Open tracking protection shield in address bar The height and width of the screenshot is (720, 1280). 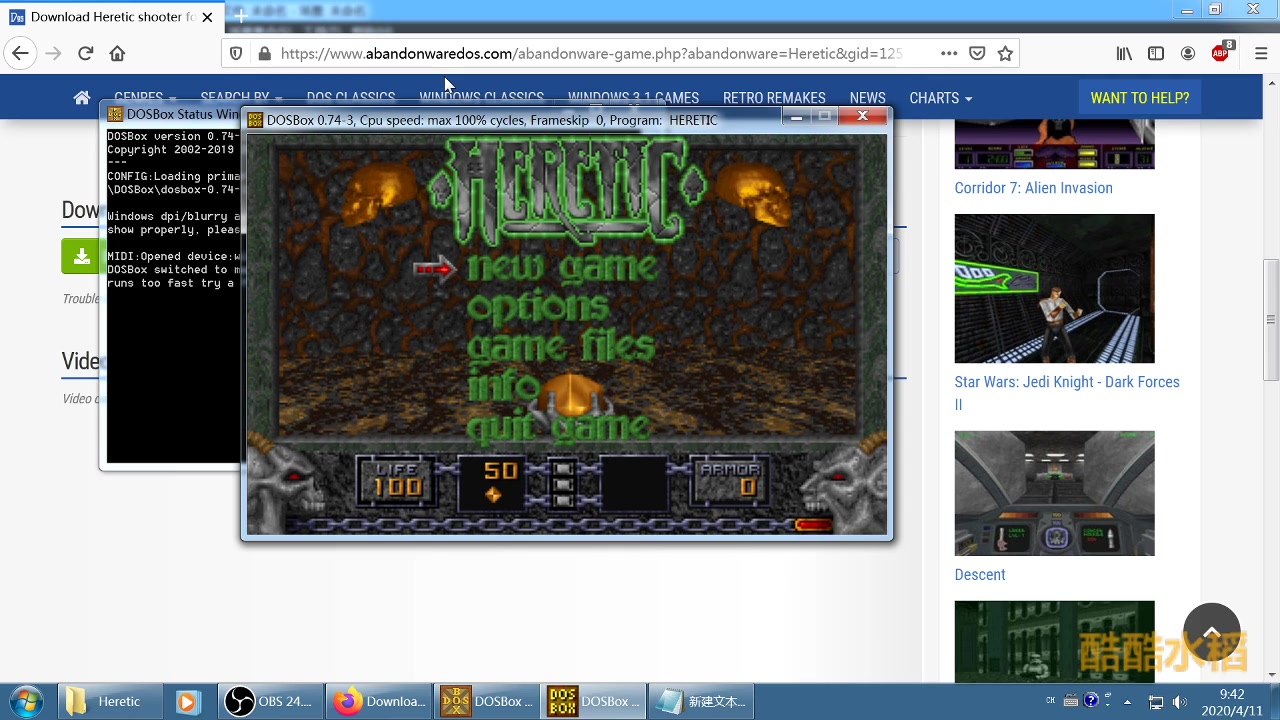tap(236, 54)
